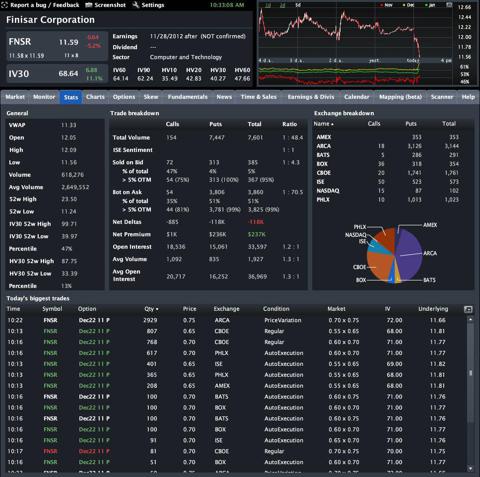
Task: Click the biggest trades table options icon
Action: (468, 309)
